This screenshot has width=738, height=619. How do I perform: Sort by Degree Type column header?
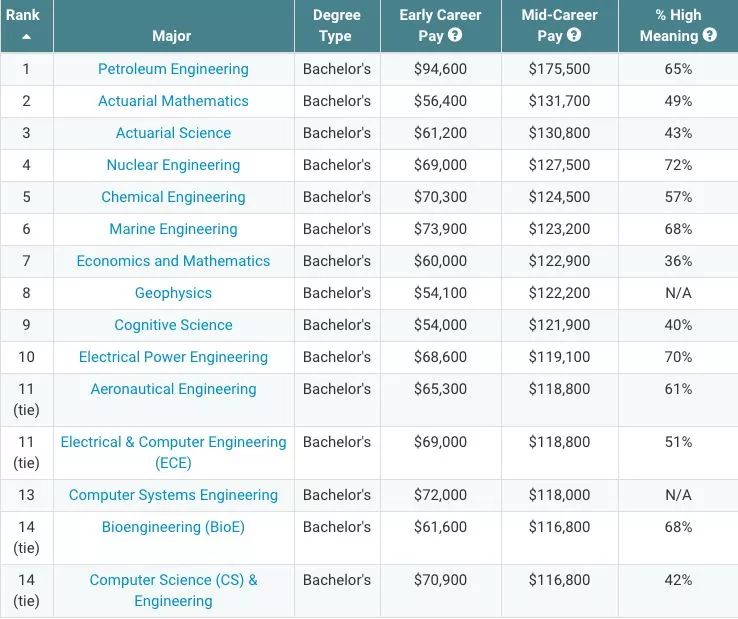coord(335,26)
